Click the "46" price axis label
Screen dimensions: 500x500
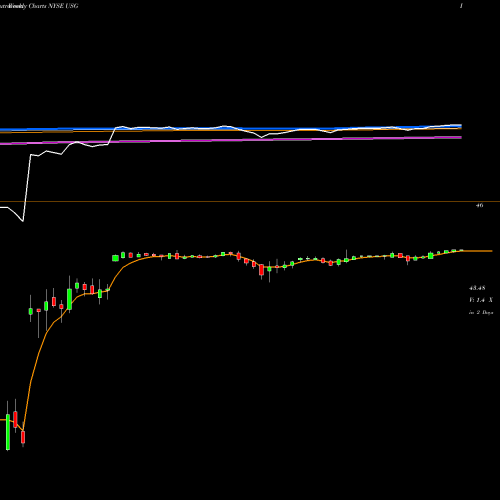[x=479, y=205]
